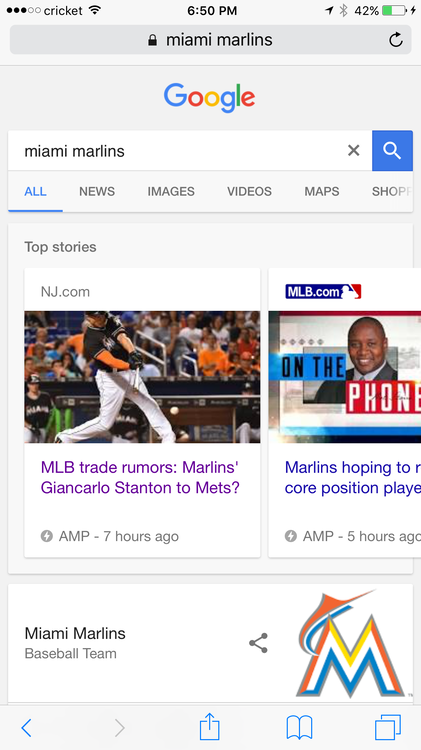Tap the Google logo
Image resolution: width=421 pixels, height=750 pixels.
210,98
